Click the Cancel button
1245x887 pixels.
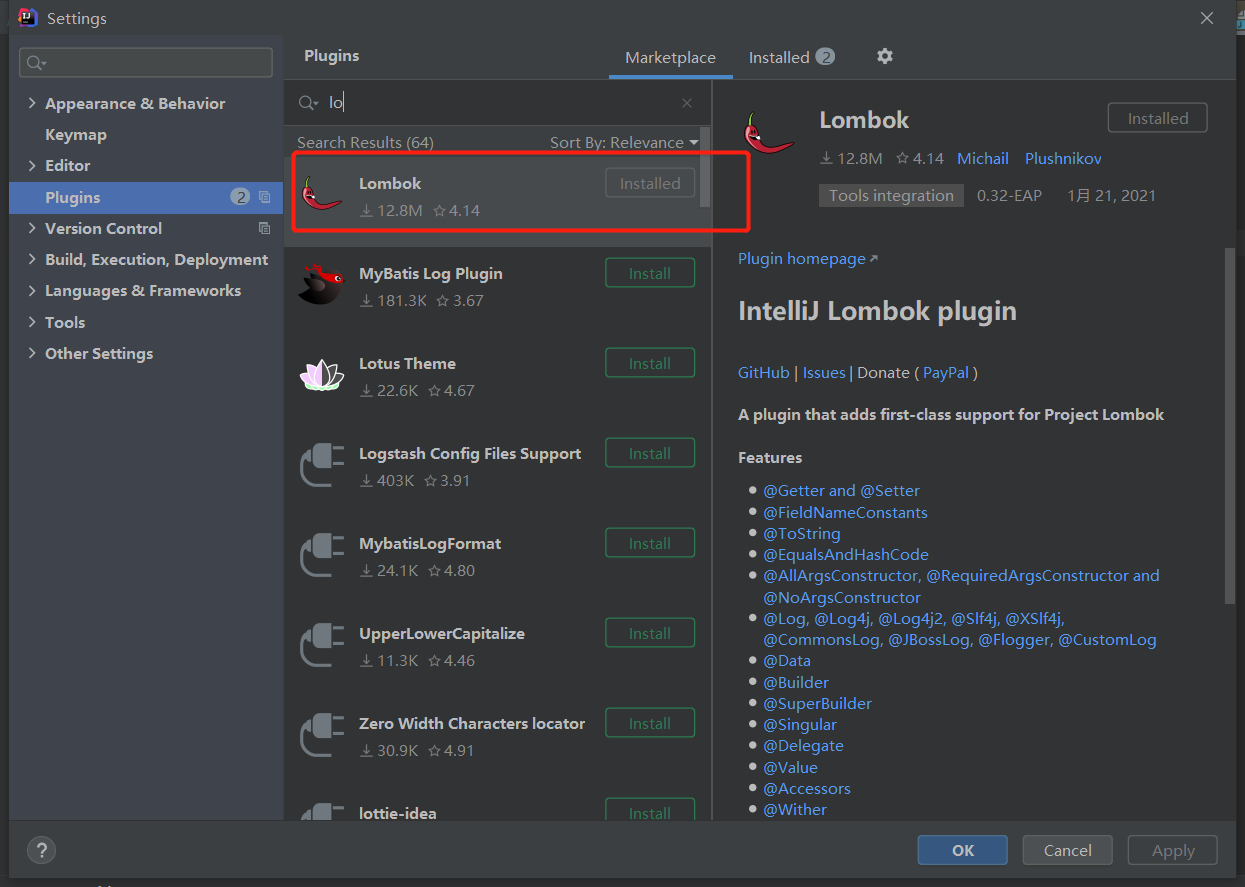coord(1068,850)
